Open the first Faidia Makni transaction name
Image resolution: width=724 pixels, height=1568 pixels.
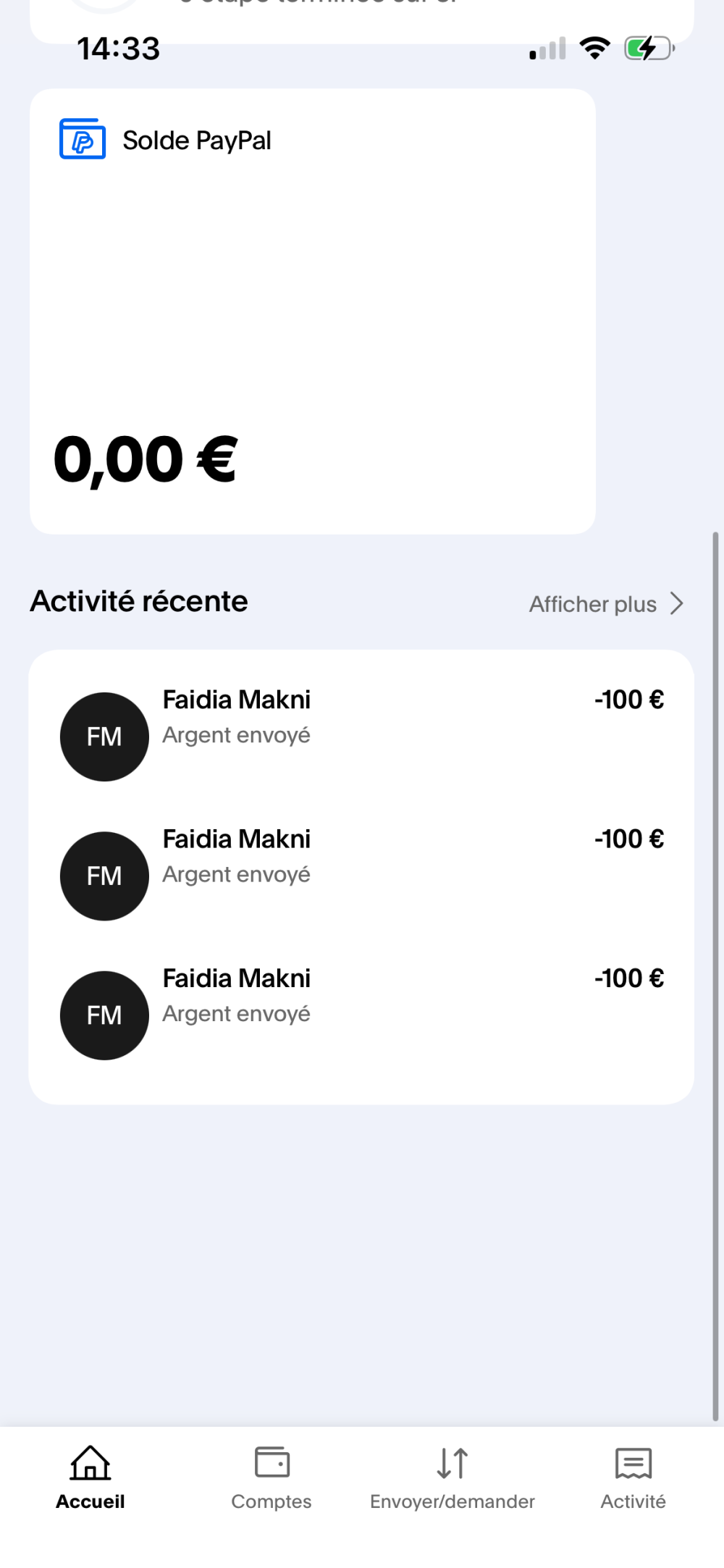tap(237, 700)
